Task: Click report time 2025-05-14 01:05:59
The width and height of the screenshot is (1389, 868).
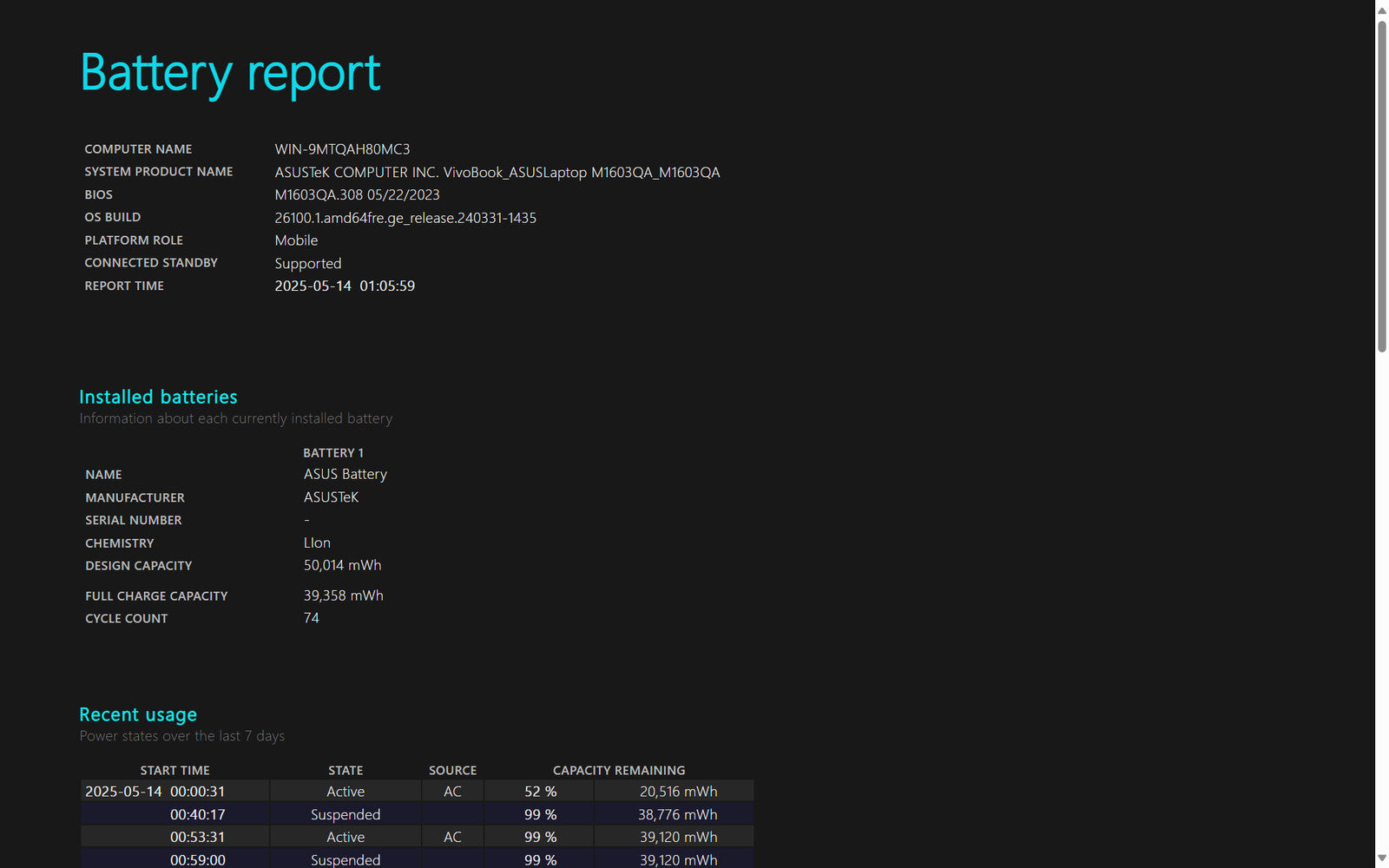Action: coord(345,286)
